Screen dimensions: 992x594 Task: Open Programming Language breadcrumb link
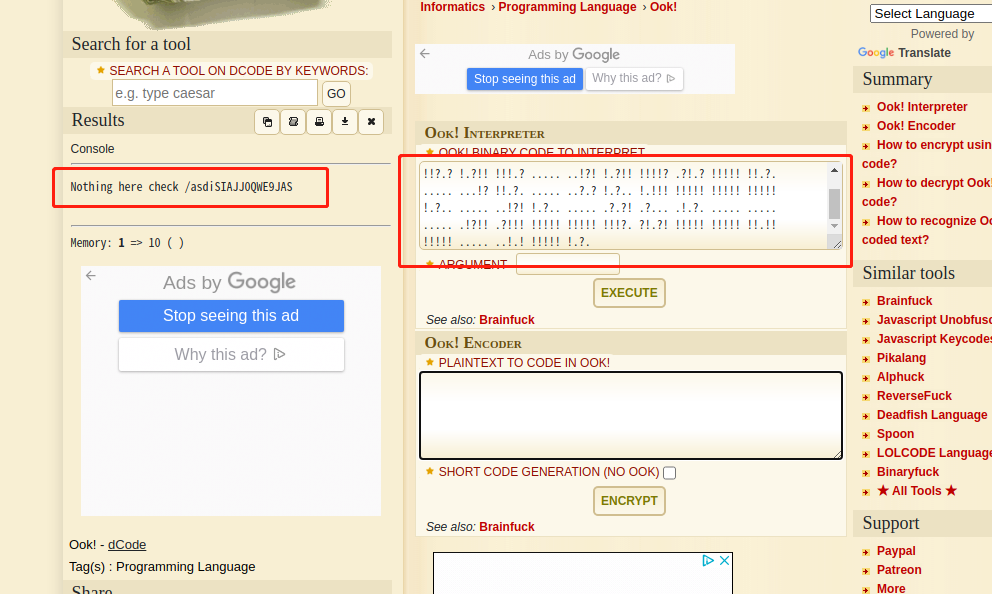[x=567, y=7]
